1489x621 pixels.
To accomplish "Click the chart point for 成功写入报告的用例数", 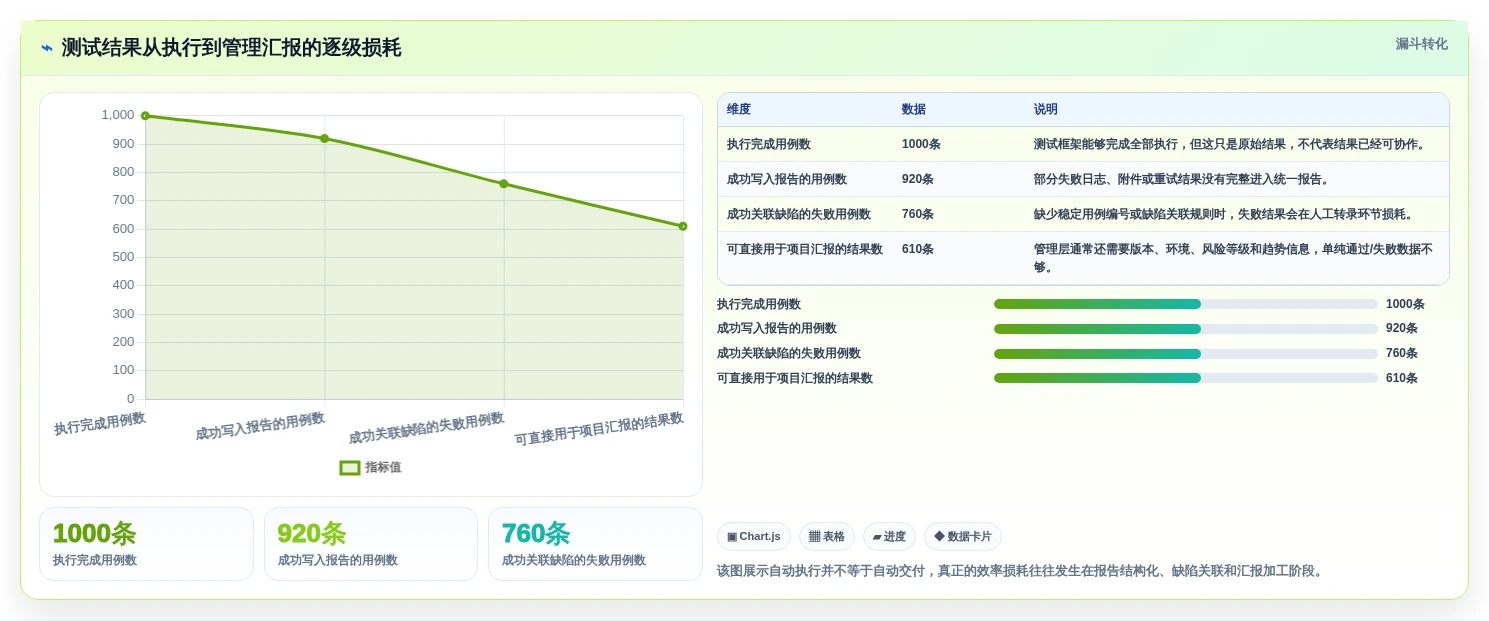I will tap(324, 138).
